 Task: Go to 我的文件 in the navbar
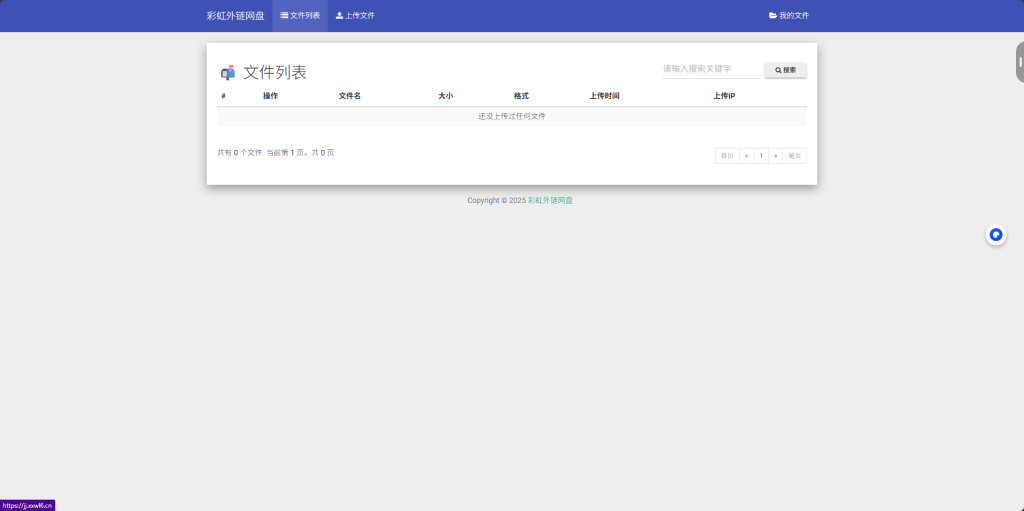point(789,16)
